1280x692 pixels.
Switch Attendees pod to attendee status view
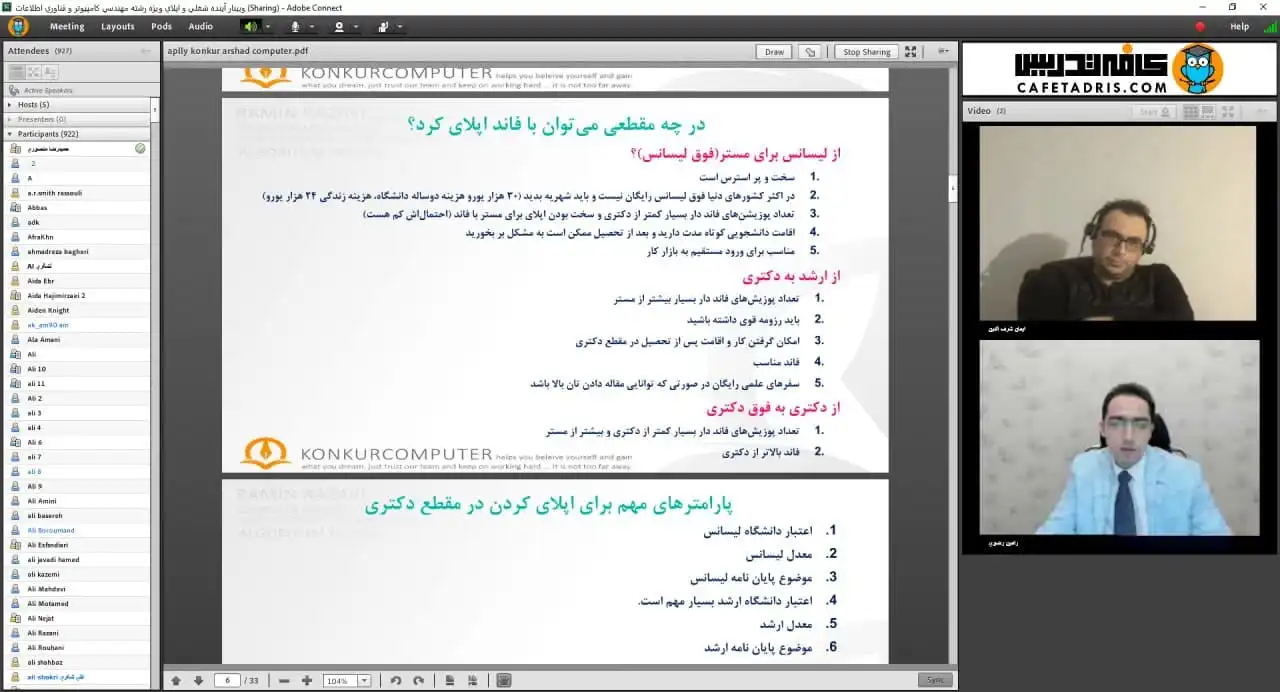pyautogui.click(x=51, y=72)
